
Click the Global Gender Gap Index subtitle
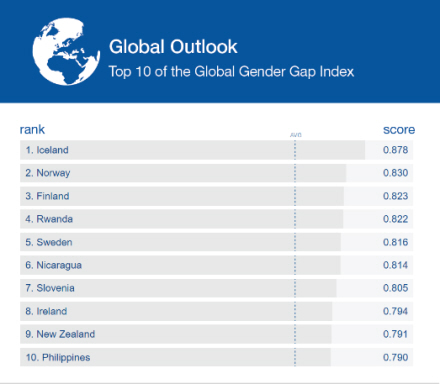[x=231, y=72]
